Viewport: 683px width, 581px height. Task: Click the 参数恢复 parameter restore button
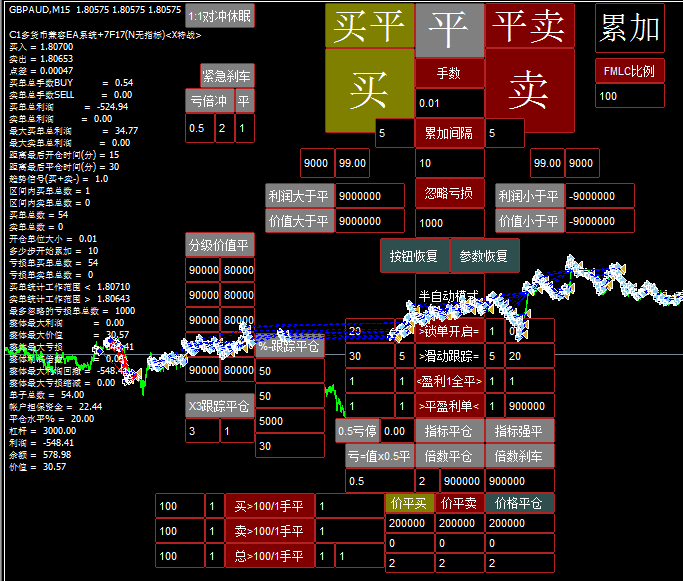484,255
